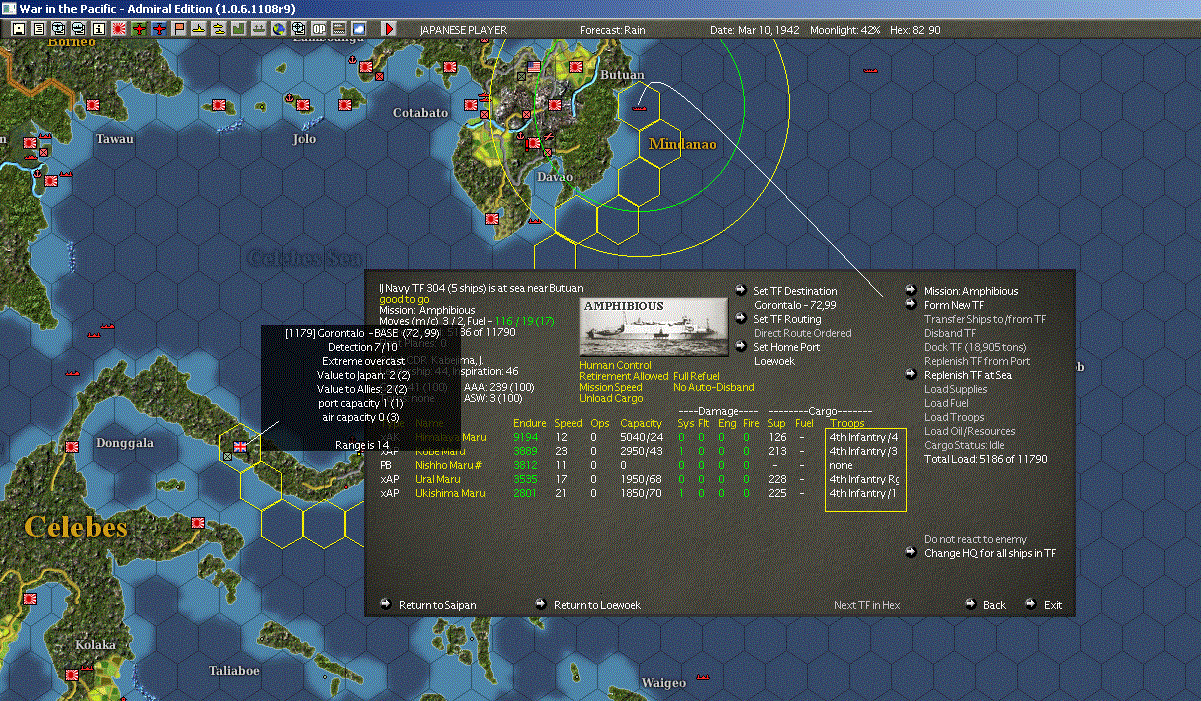Click the Japanese rising sun toolbar icon
This screenshot has height=701, width=1201.
coord(119,29)
